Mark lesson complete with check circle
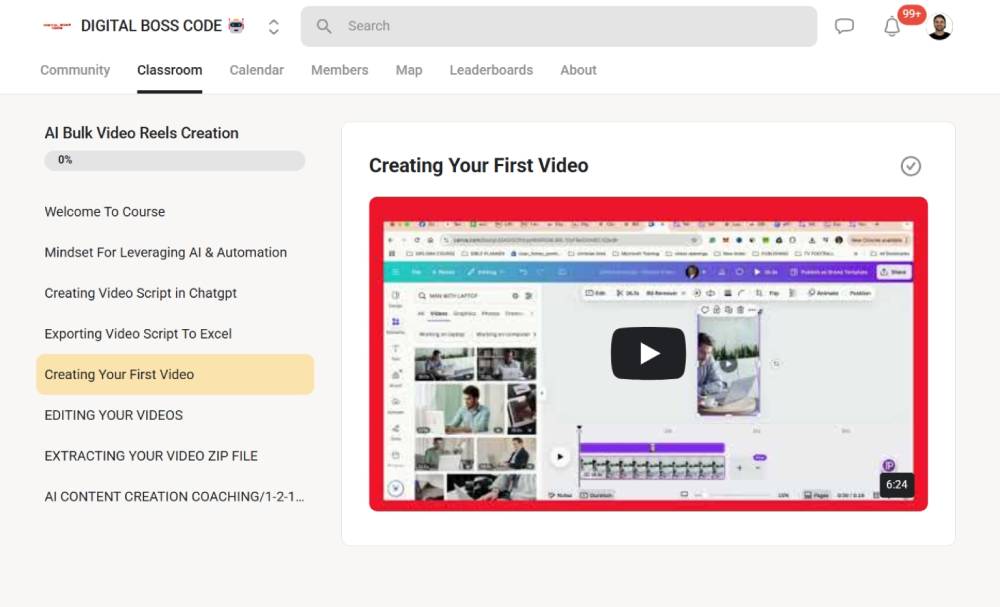 tap(911, 166)
